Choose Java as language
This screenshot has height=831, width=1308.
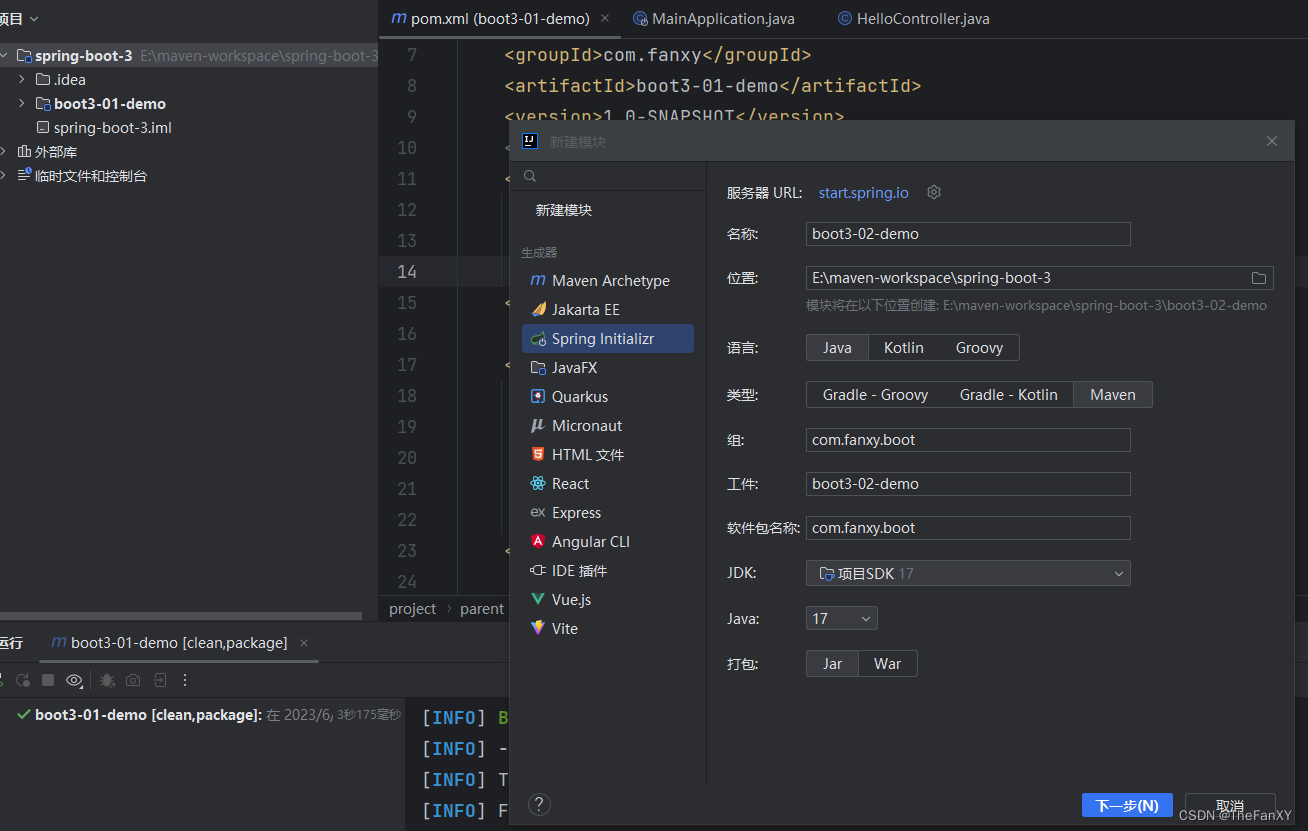tap(837, 348)
